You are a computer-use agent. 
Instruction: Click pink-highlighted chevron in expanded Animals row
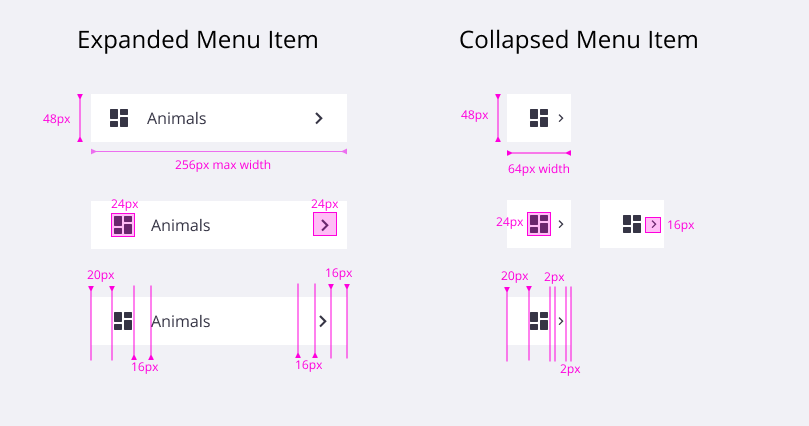(325, 225)
